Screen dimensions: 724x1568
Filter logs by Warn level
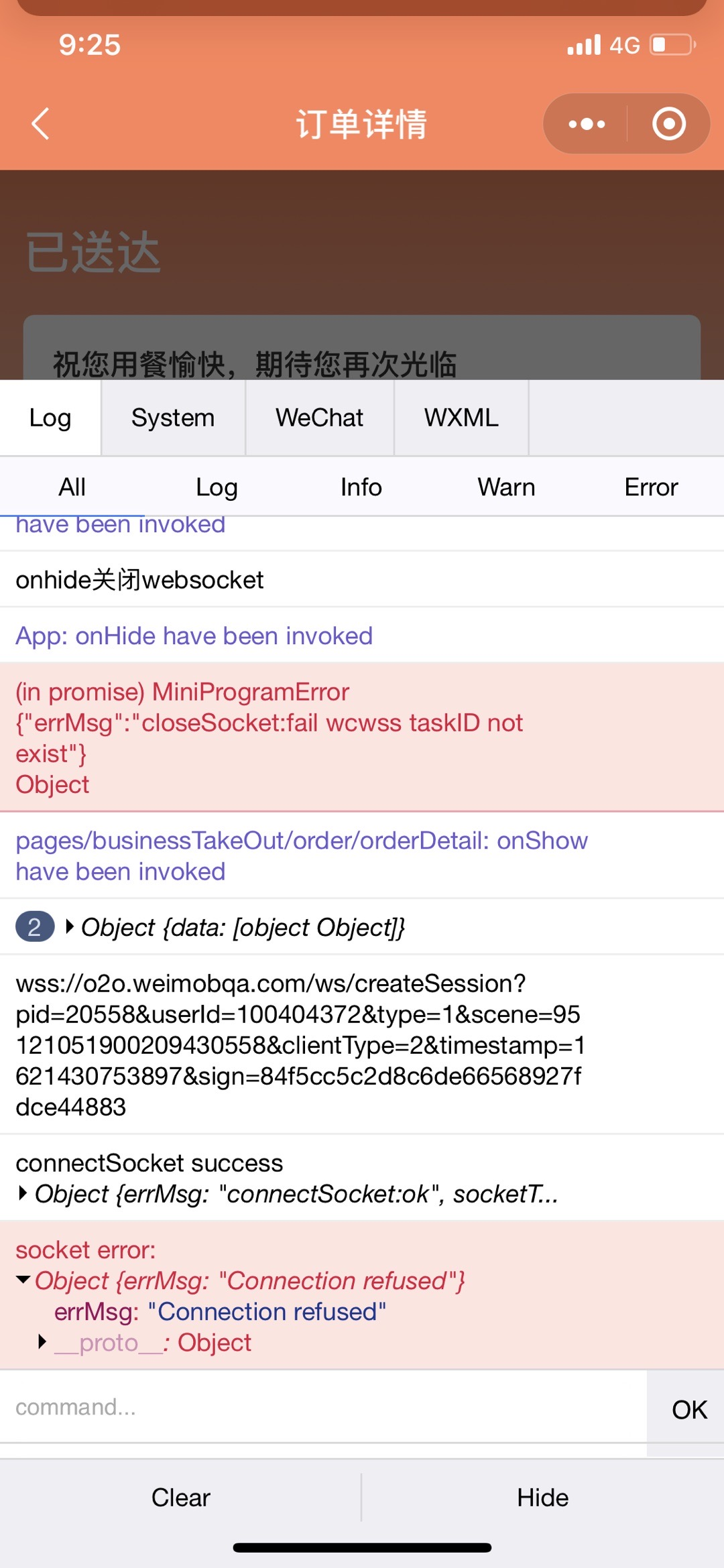506,487
